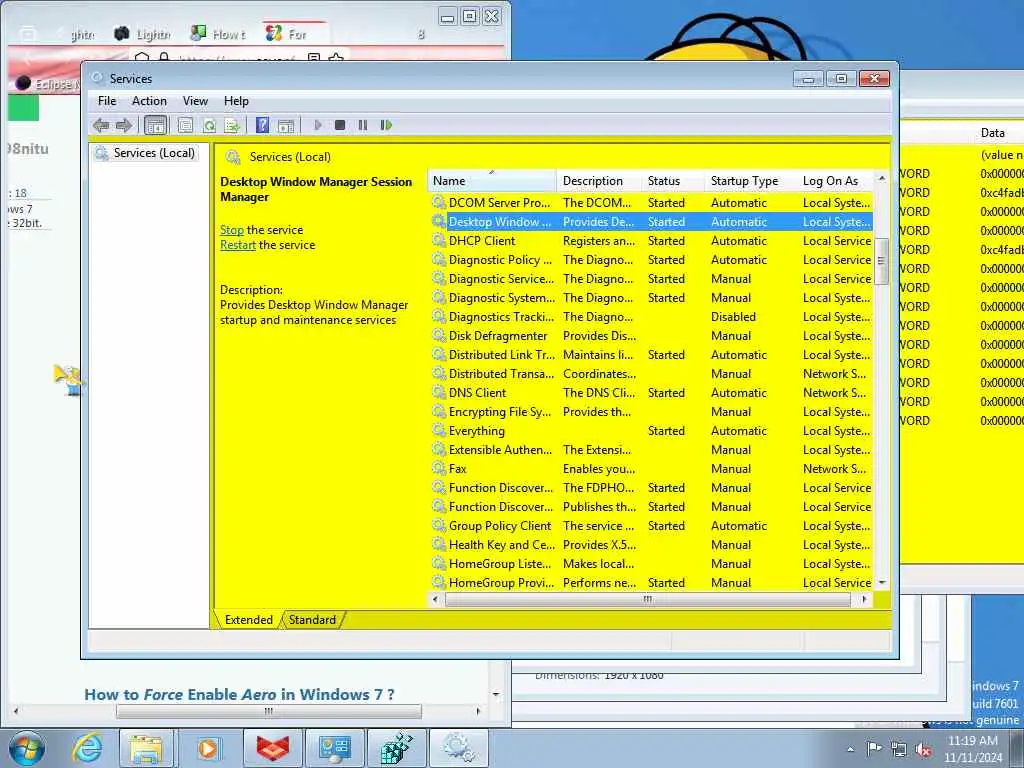1024x768 pixels.
Task: Open the Properties toolbar icon
Action: point(185,125)
